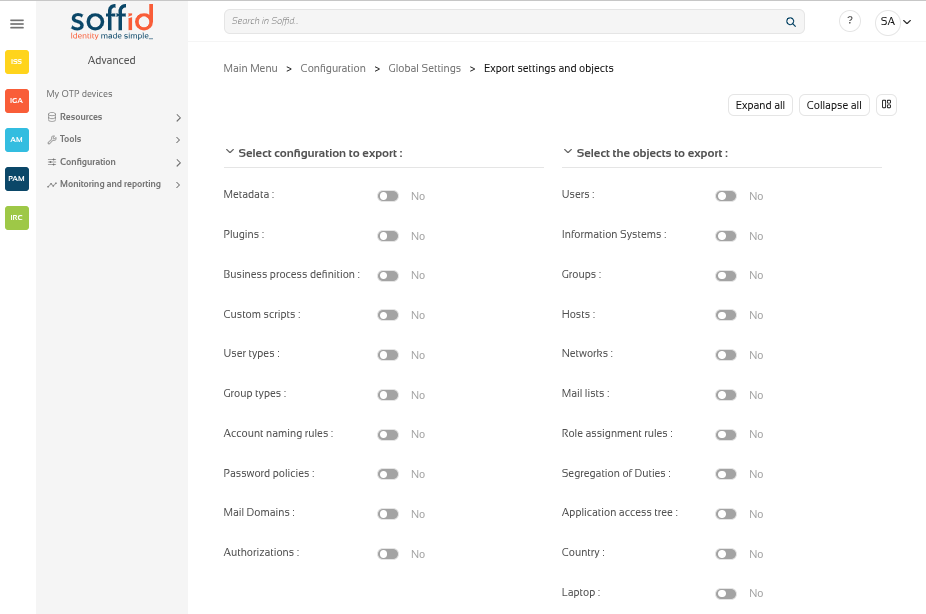Image resolution: width=926 pixels, height=614 pixels.
Task: Open the SA user account dropdown
Action: tap(893, 22)
